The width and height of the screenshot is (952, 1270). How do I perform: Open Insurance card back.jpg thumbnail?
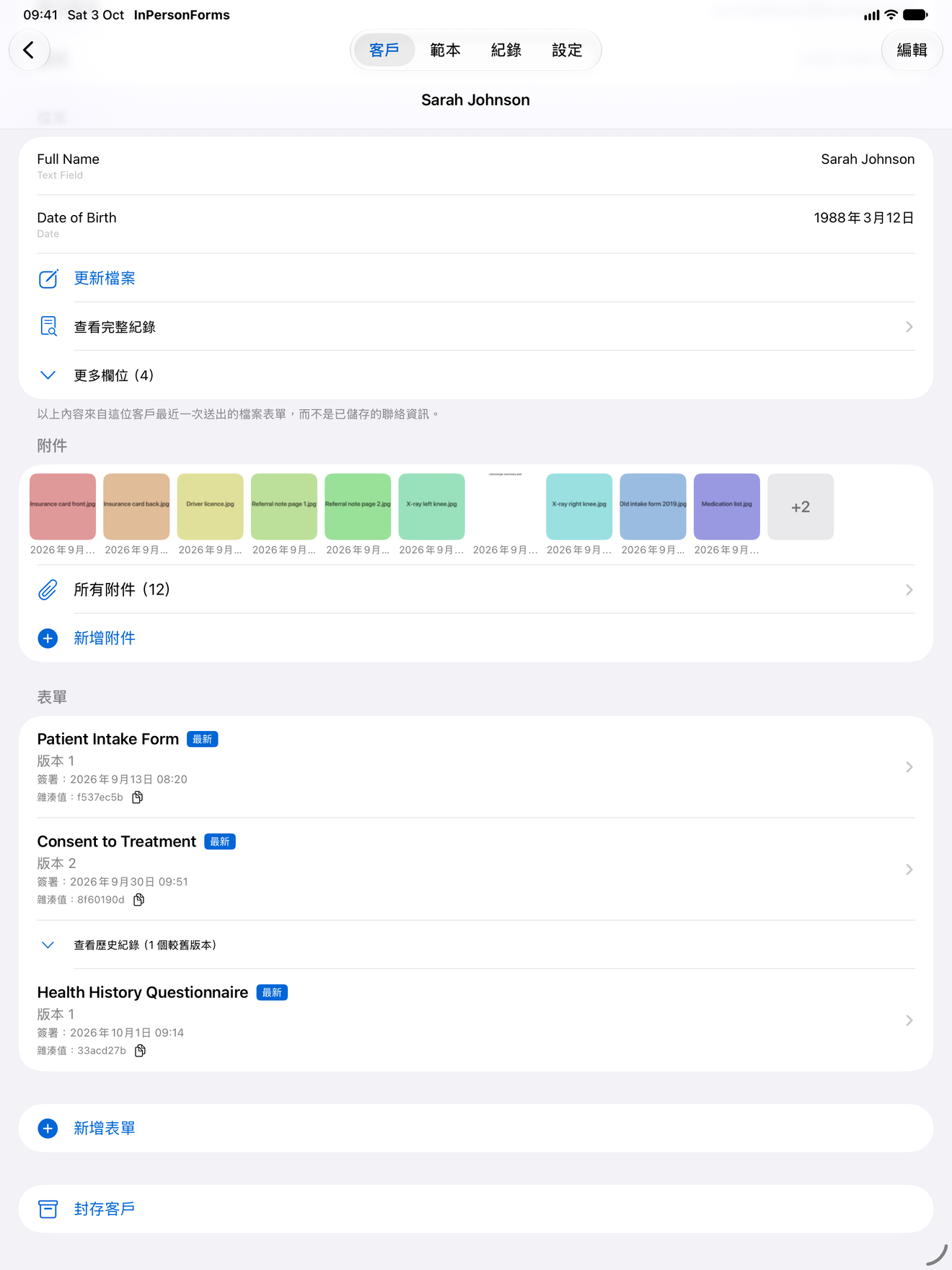click(x=136, y=507)
